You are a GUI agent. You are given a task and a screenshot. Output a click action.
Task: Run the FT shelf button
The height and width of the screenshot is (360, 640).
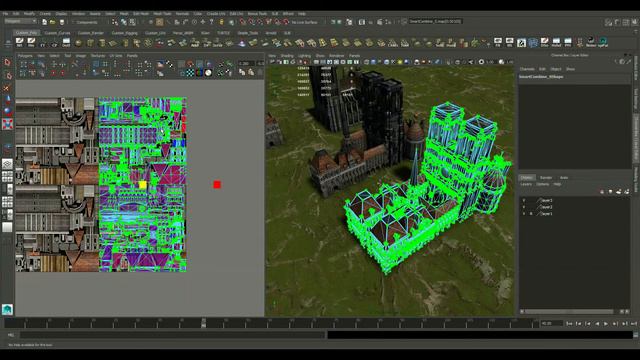click(42, 42)
